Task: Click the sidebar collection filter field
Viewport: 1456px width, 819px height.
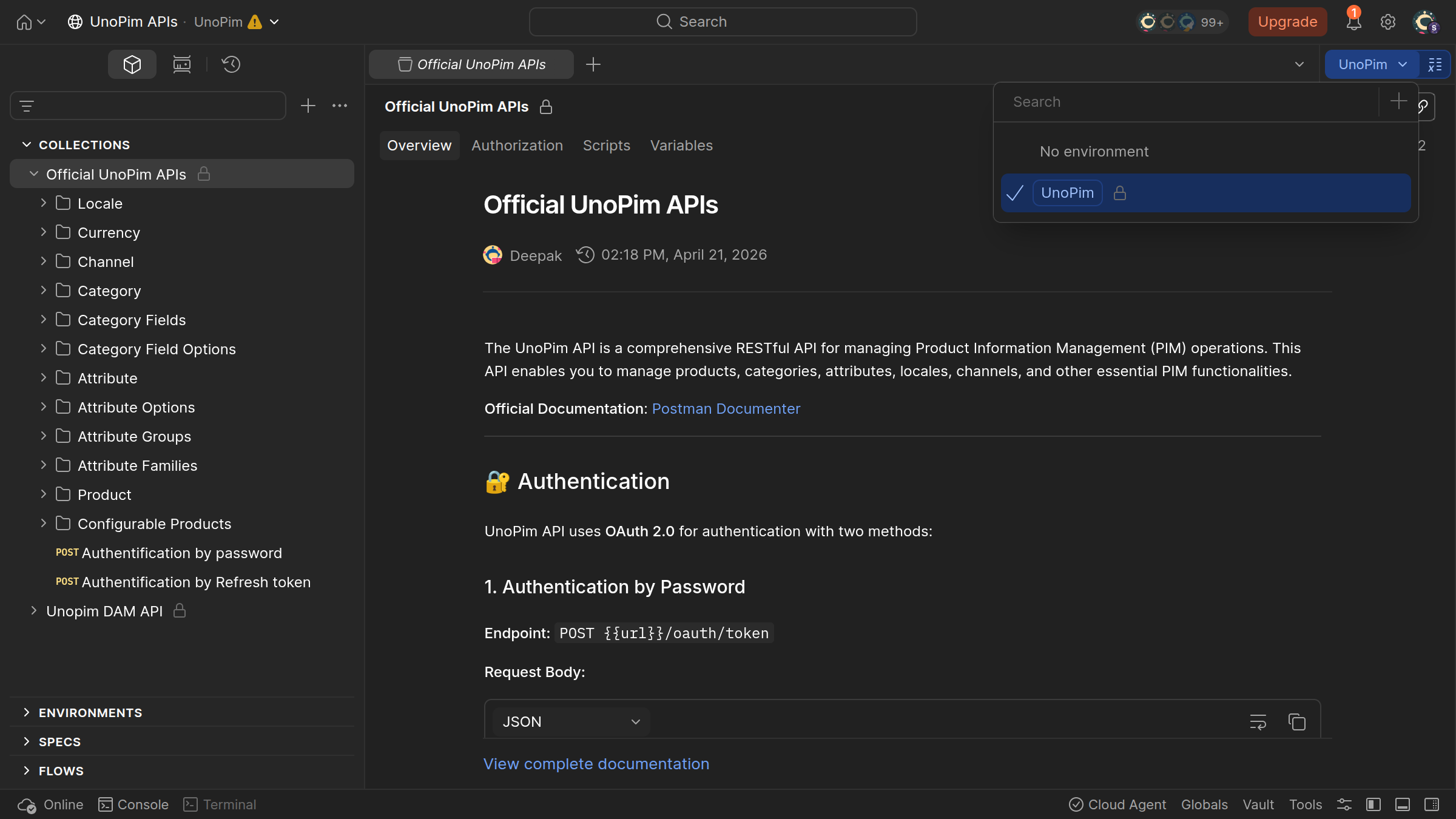Action: click(148, 106)
